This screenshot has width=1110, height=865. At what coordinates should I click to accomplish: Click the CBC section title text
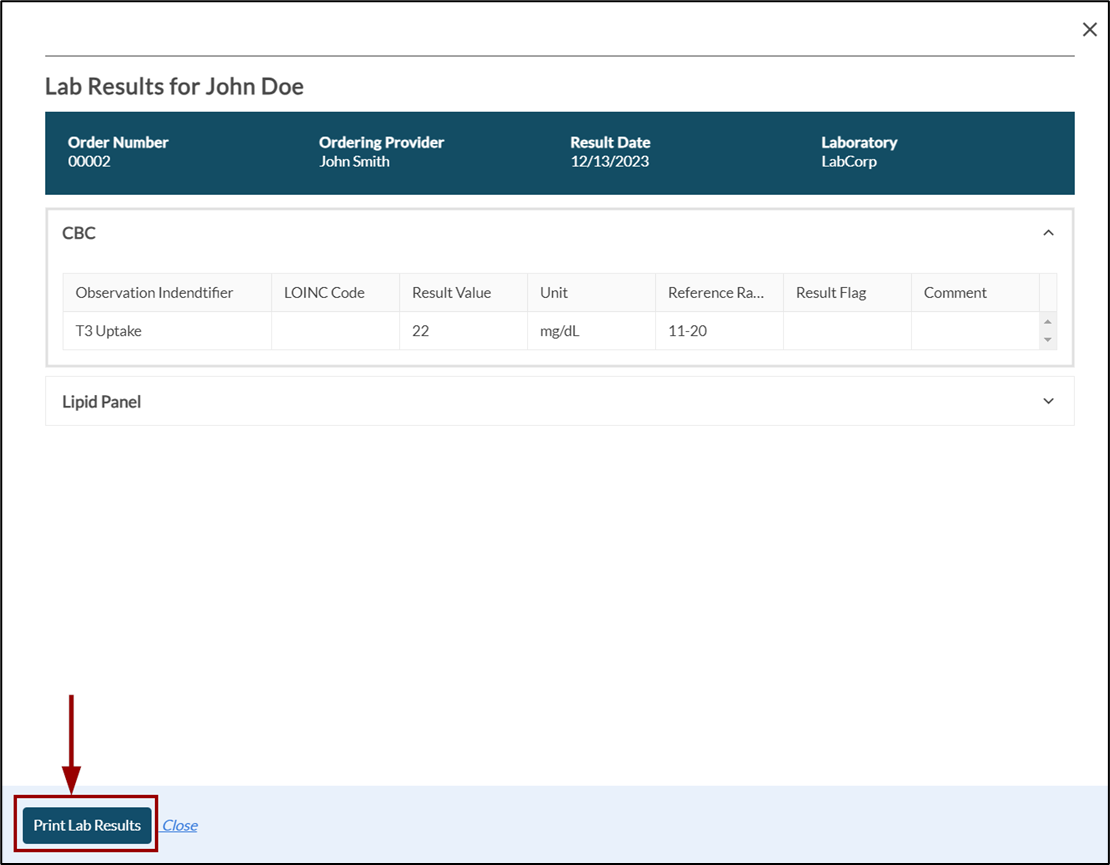[x=79, y=233]
